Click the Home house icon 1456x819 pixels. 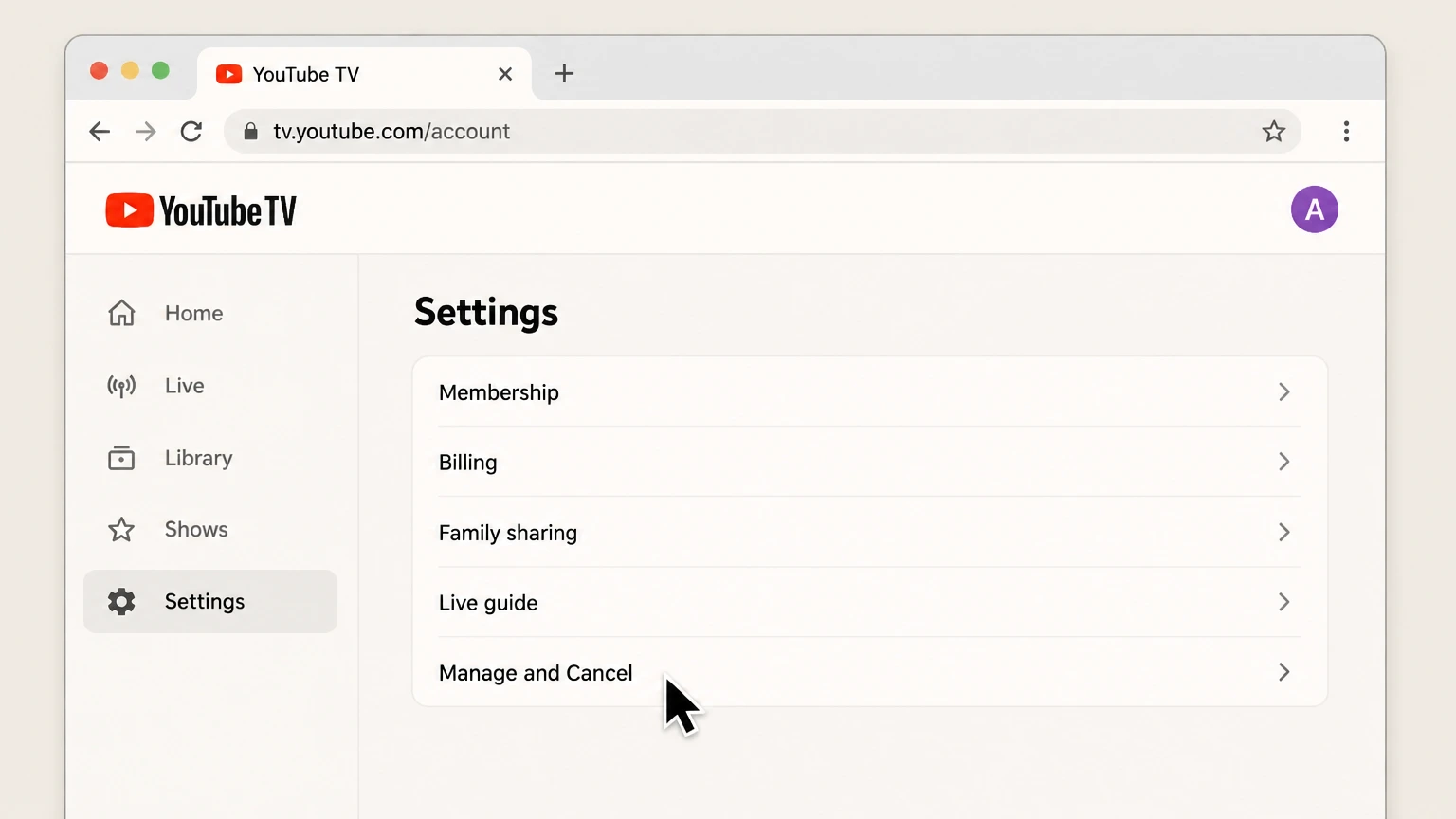[121, 313]
